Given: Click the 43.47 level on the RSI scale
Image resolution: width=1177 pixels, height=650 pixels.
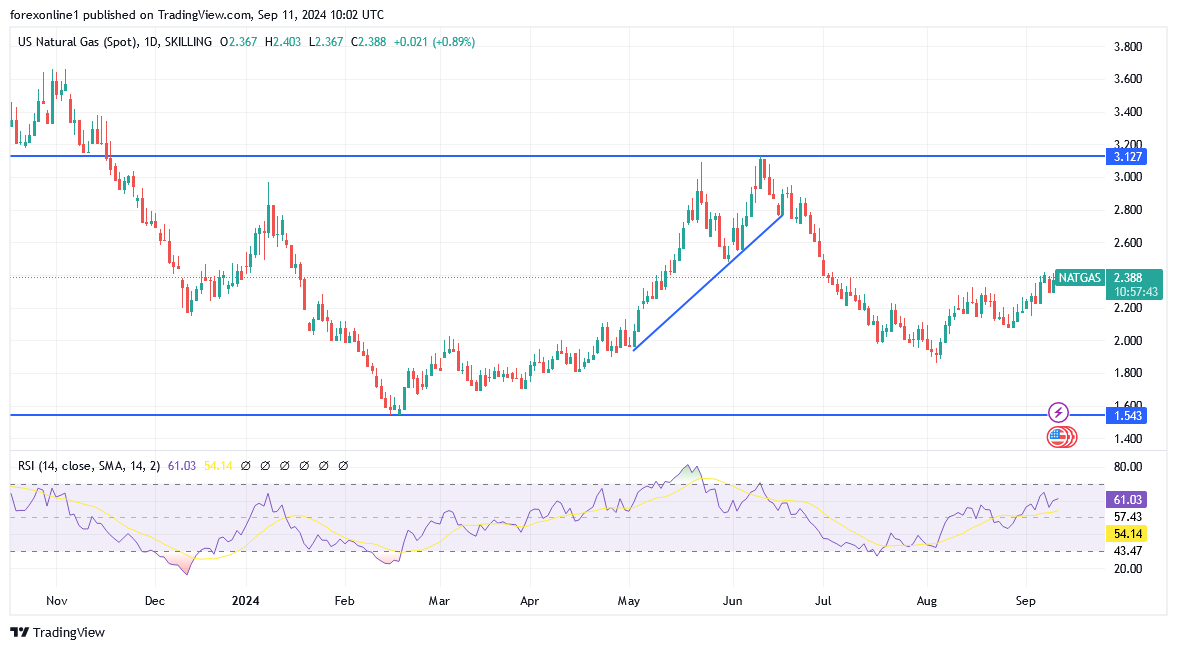Looking at the screenshot, I should (1127, 551).
